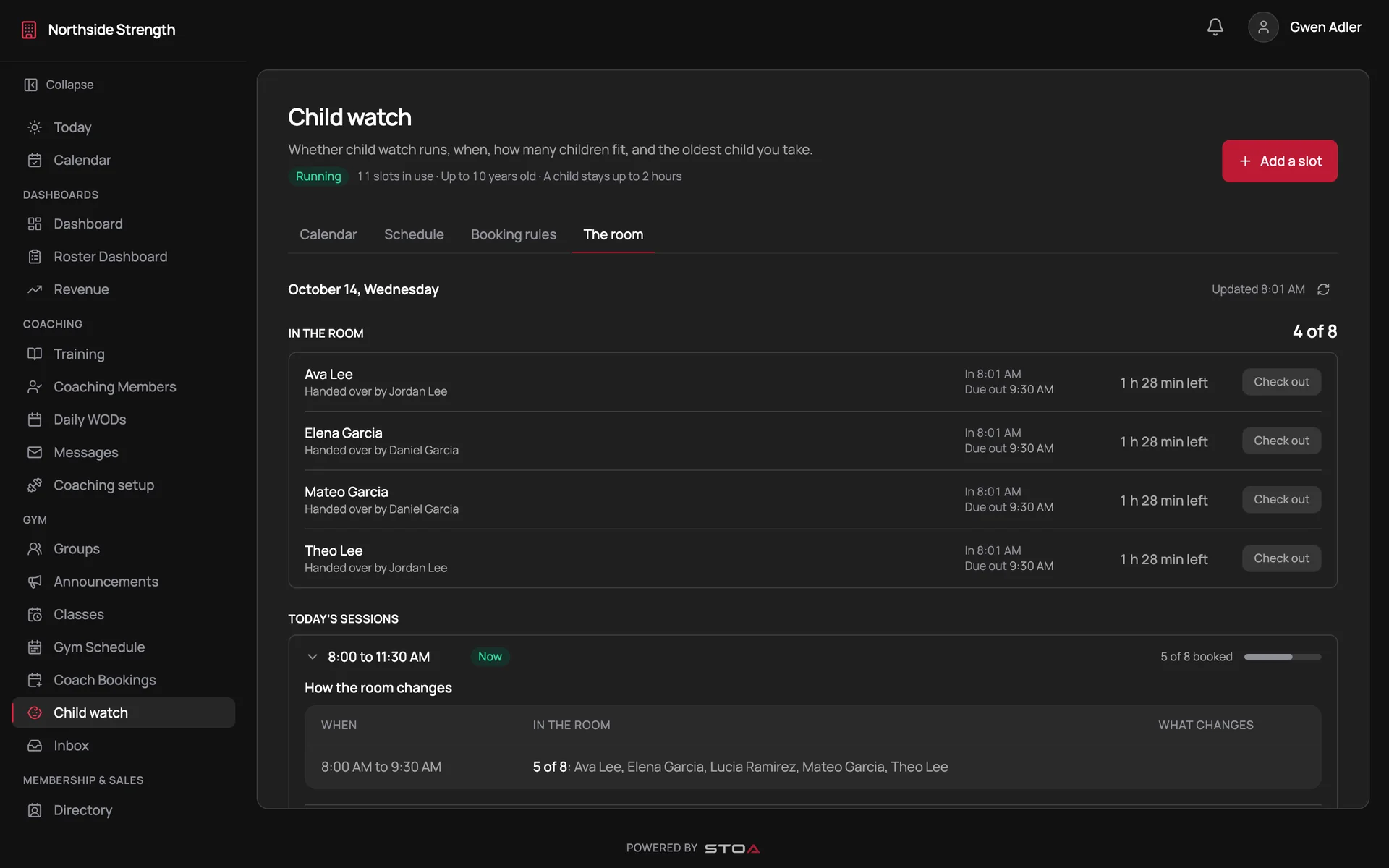Open the member Directory
Screen dimensions: 1389x868
(82, 810)
